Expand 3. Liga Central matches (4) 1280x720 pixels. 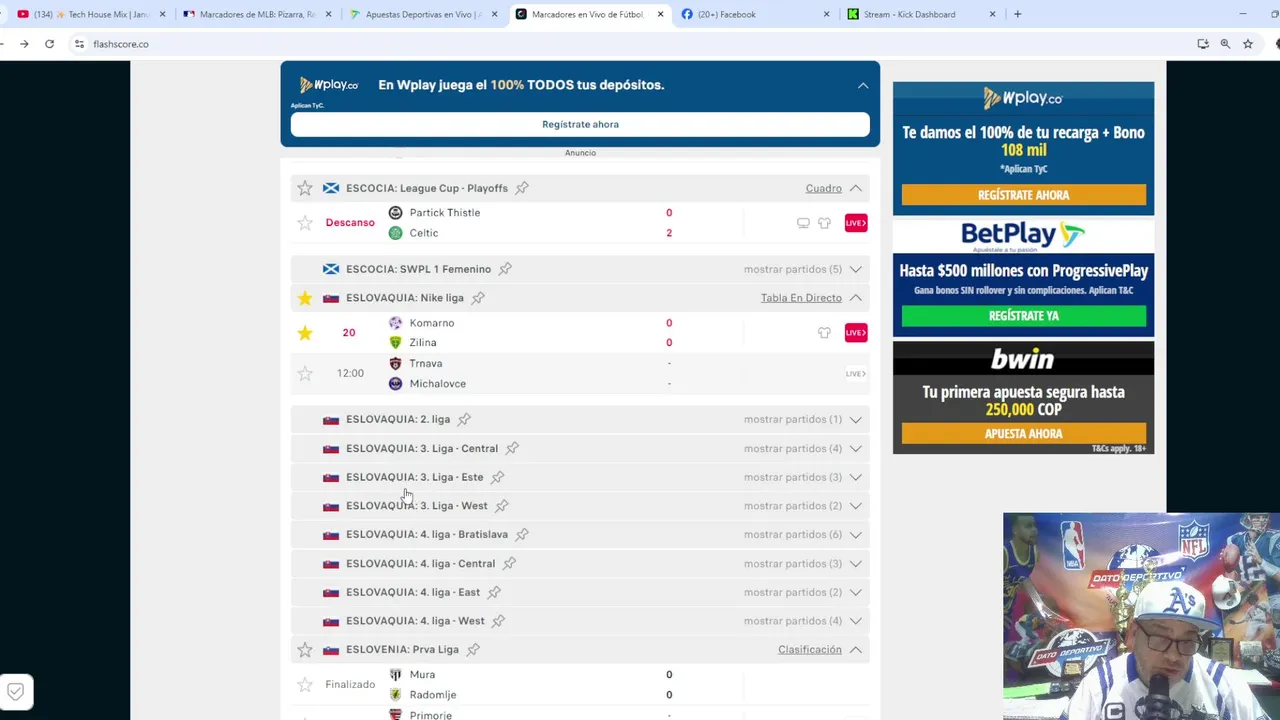(856, 448)
